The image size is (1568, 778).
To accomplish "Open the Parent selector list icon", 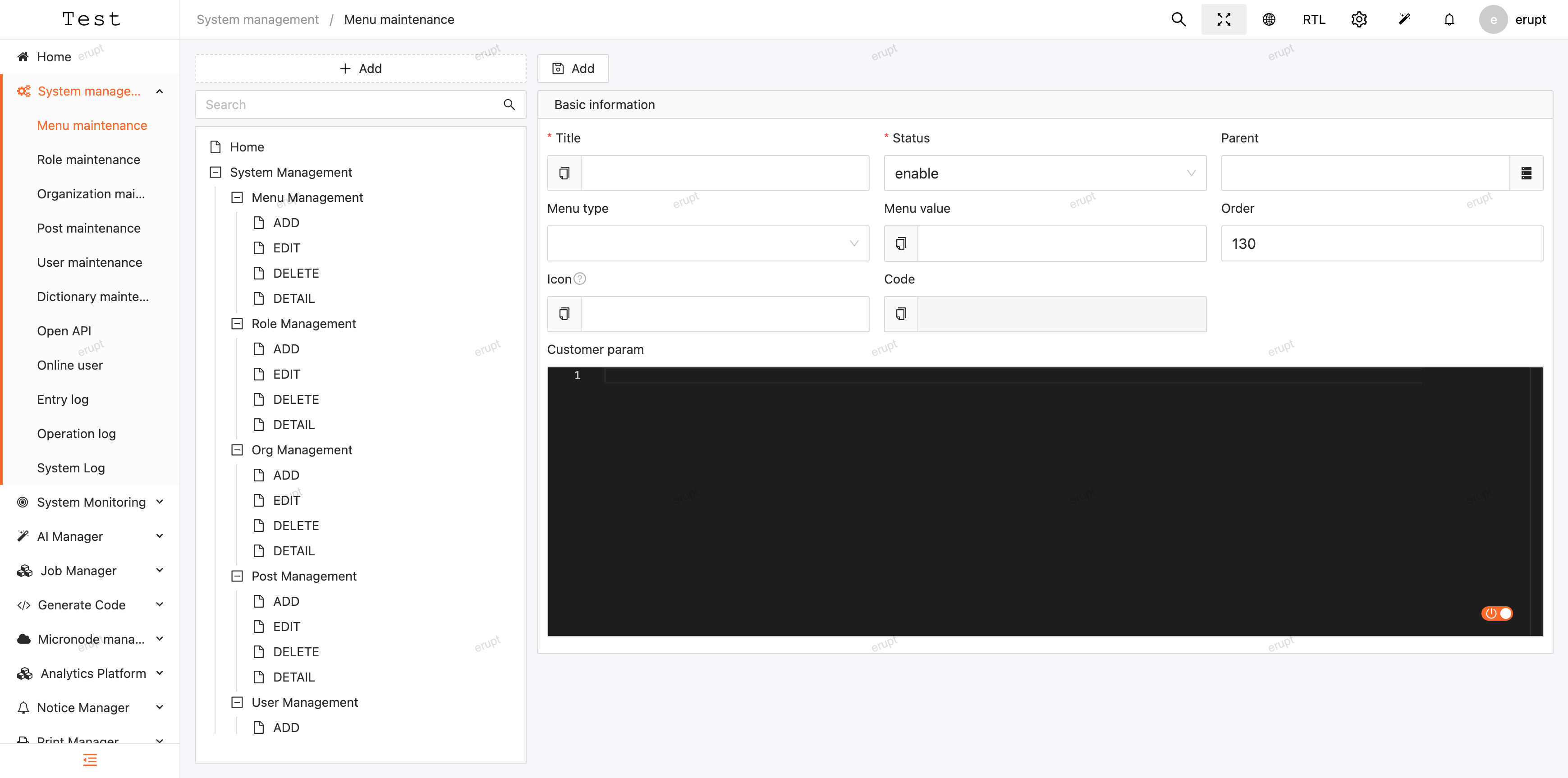I will (1527, 174).
